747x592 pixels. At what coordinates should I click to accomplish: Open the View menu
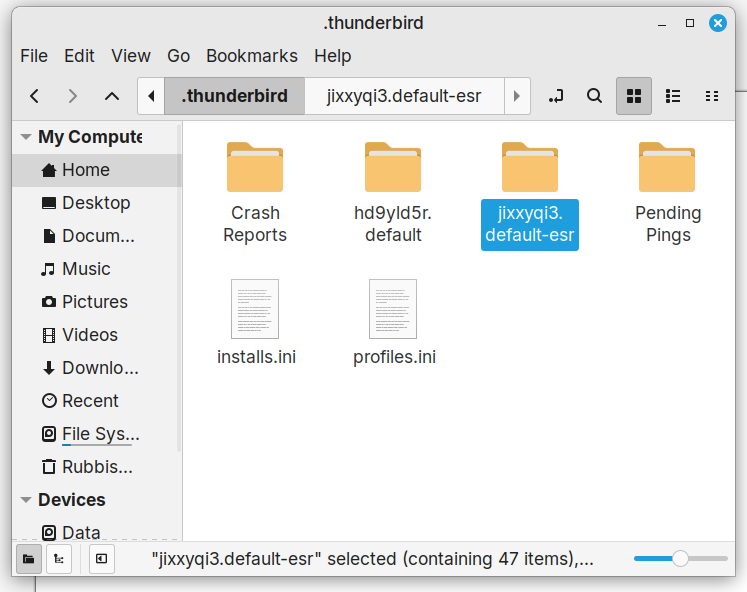click(131, 56)
